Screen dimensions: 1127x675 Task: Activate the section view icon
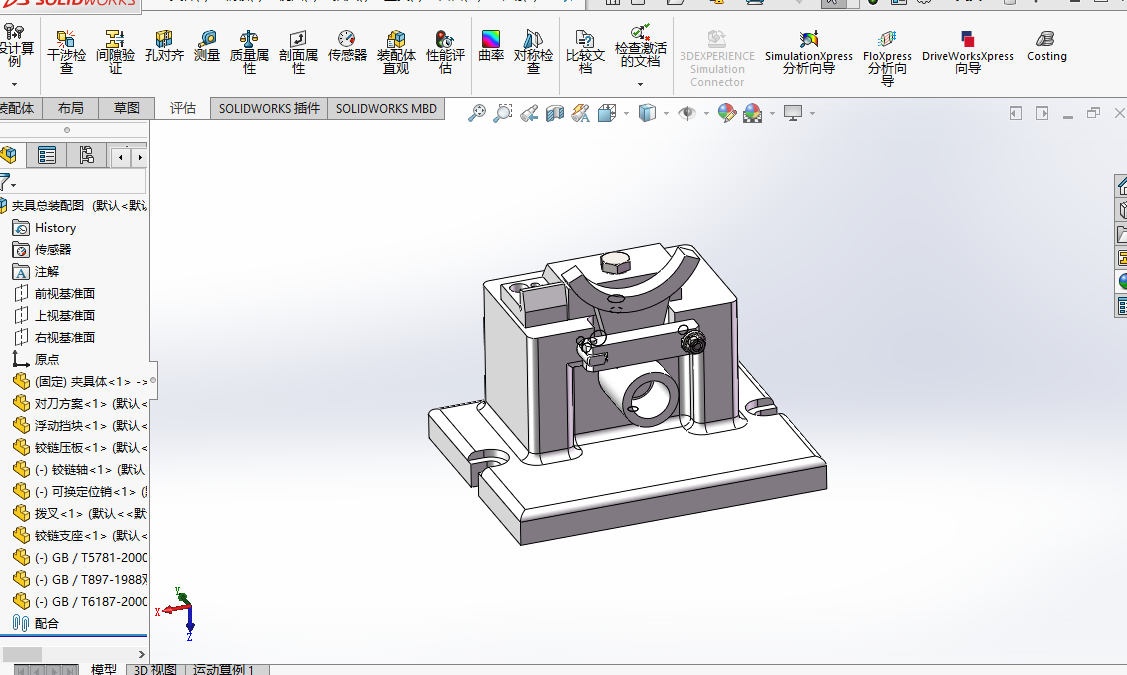(555, 114)
